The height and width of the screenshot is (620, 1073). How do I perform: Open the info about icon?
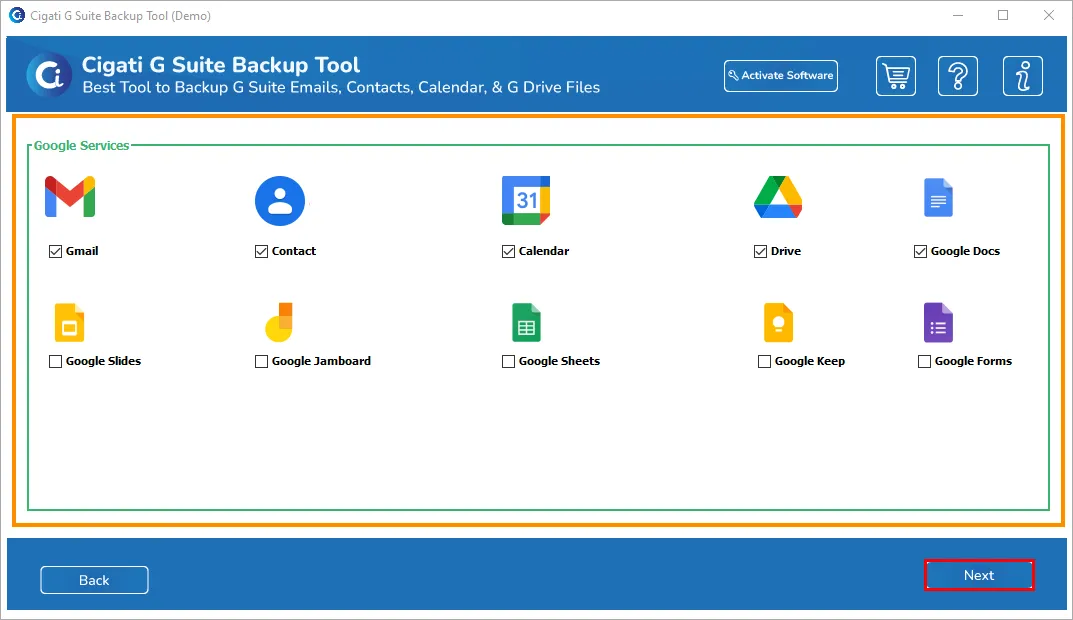coord(1023,76)
